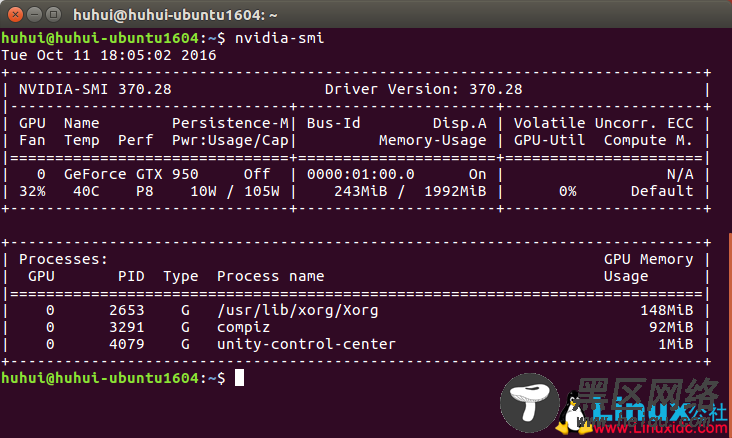This screenshot has width=732, height=438.
Task: Click the Persistence-M column header
Action: pyautogui.click(x=230, y=123)
